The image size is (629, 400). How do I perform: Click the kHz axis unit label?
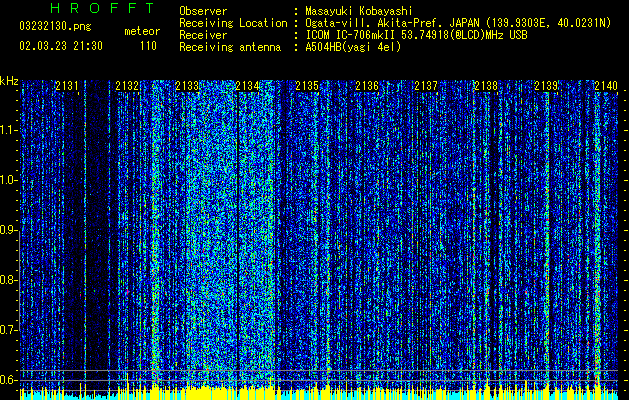9,81
